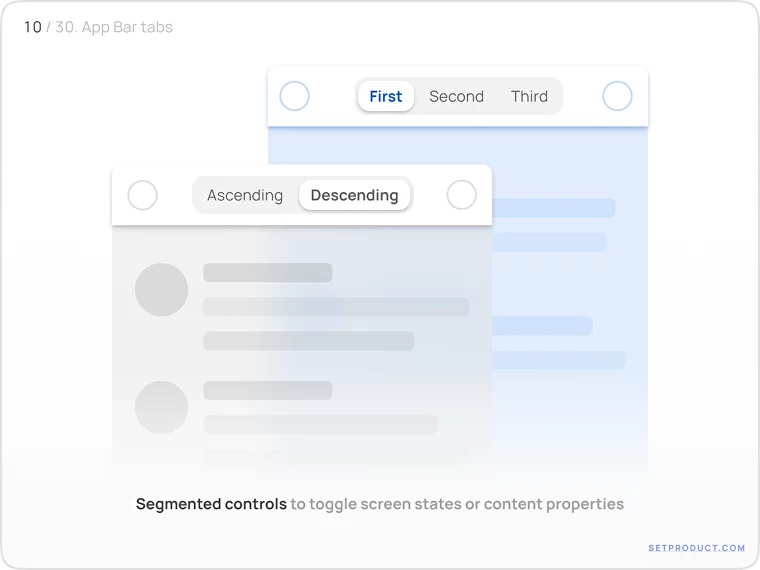
Task: Select the second gray avatar circle
Action: 161,407
